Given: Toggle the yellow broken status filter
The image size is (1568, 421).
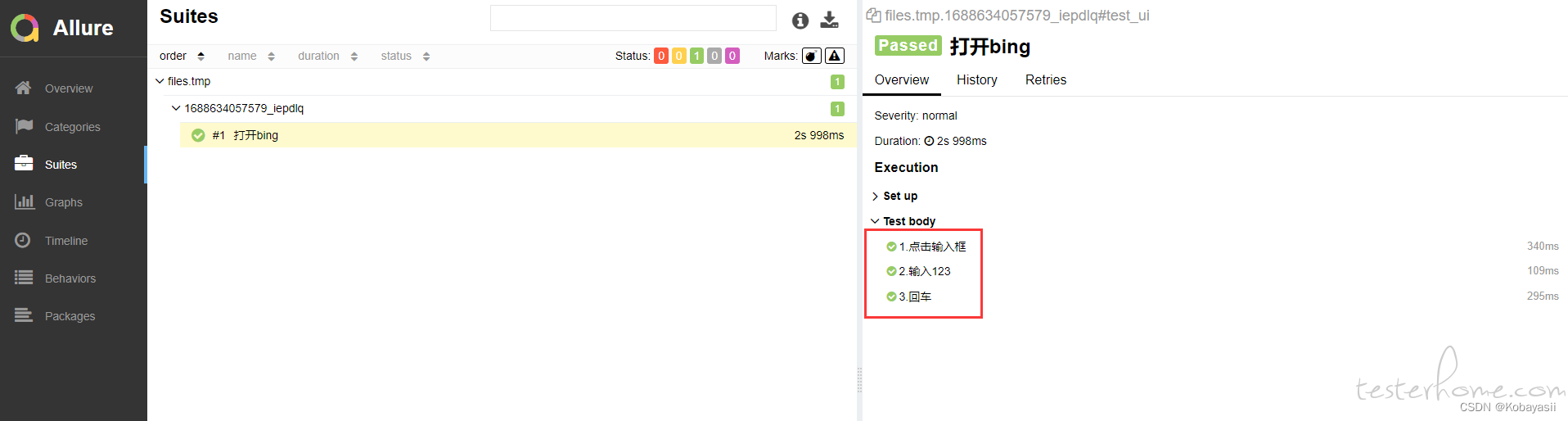Looking at the screenshot, I should [x=679, y=56].
